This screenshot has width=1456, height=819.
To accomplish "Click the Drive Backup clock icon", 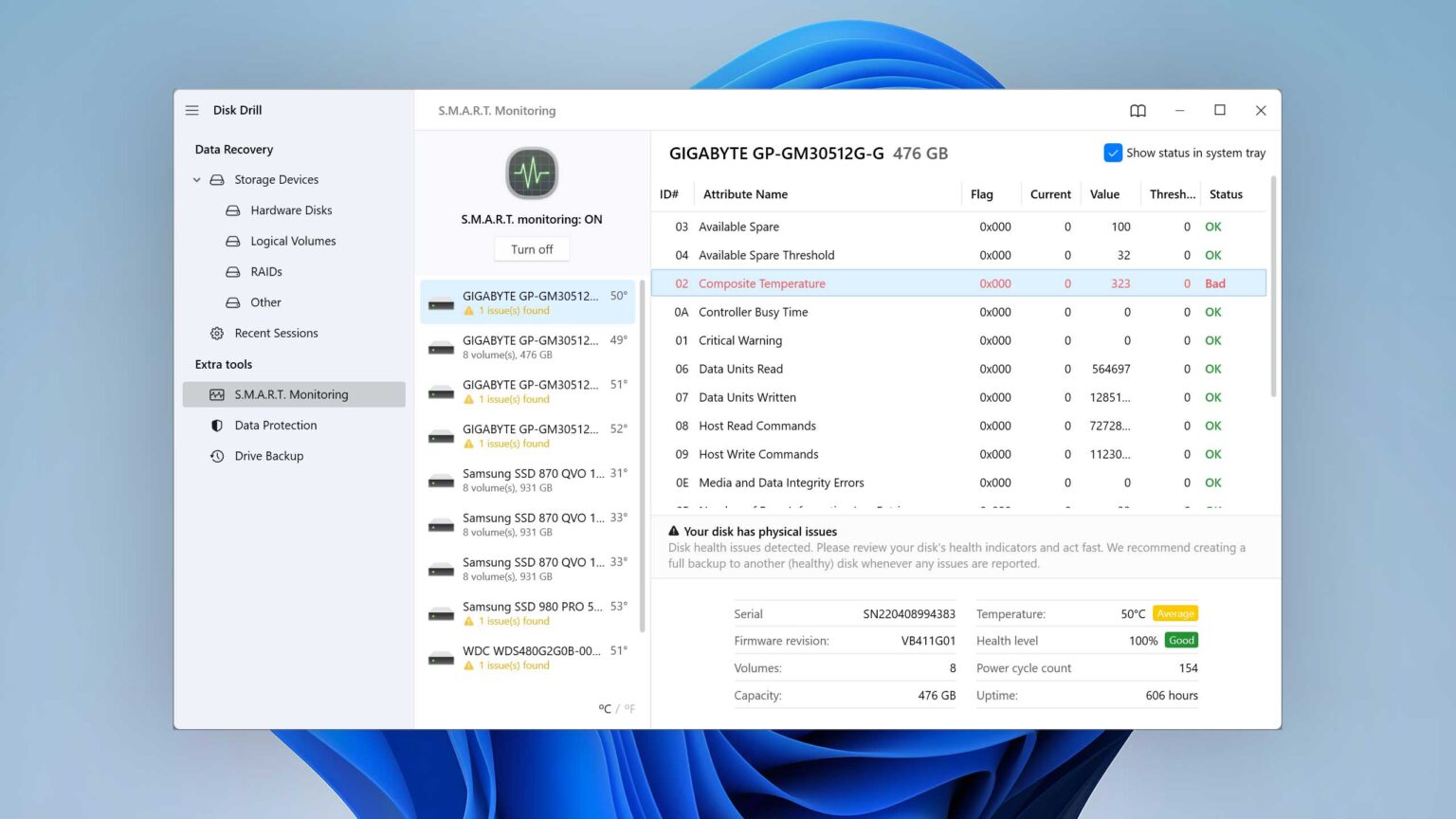I will 217,456.
